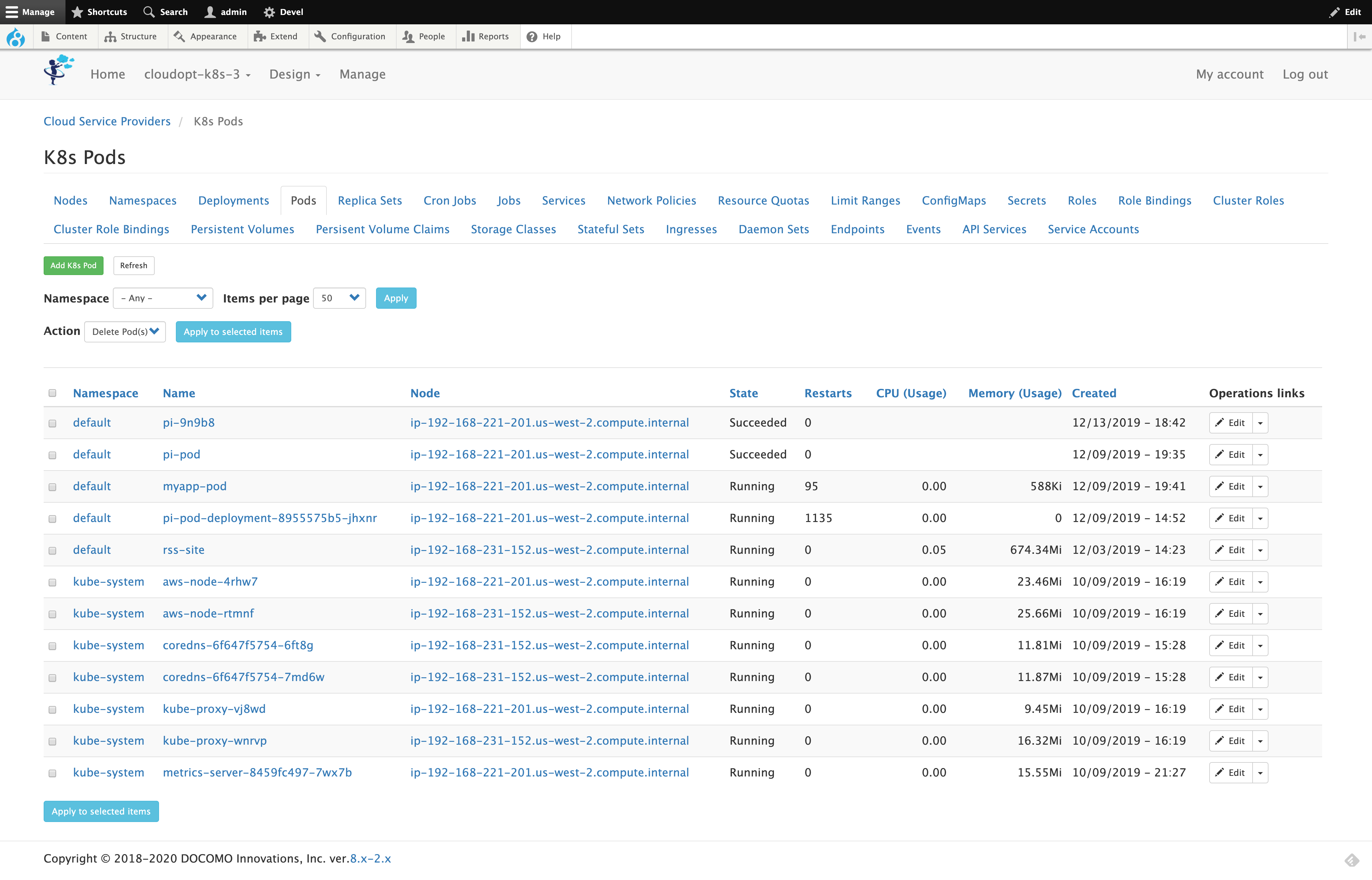Tick the checkbox for rss-site pod
This screenshot has height=880, width=1372.
coord(53,551)
